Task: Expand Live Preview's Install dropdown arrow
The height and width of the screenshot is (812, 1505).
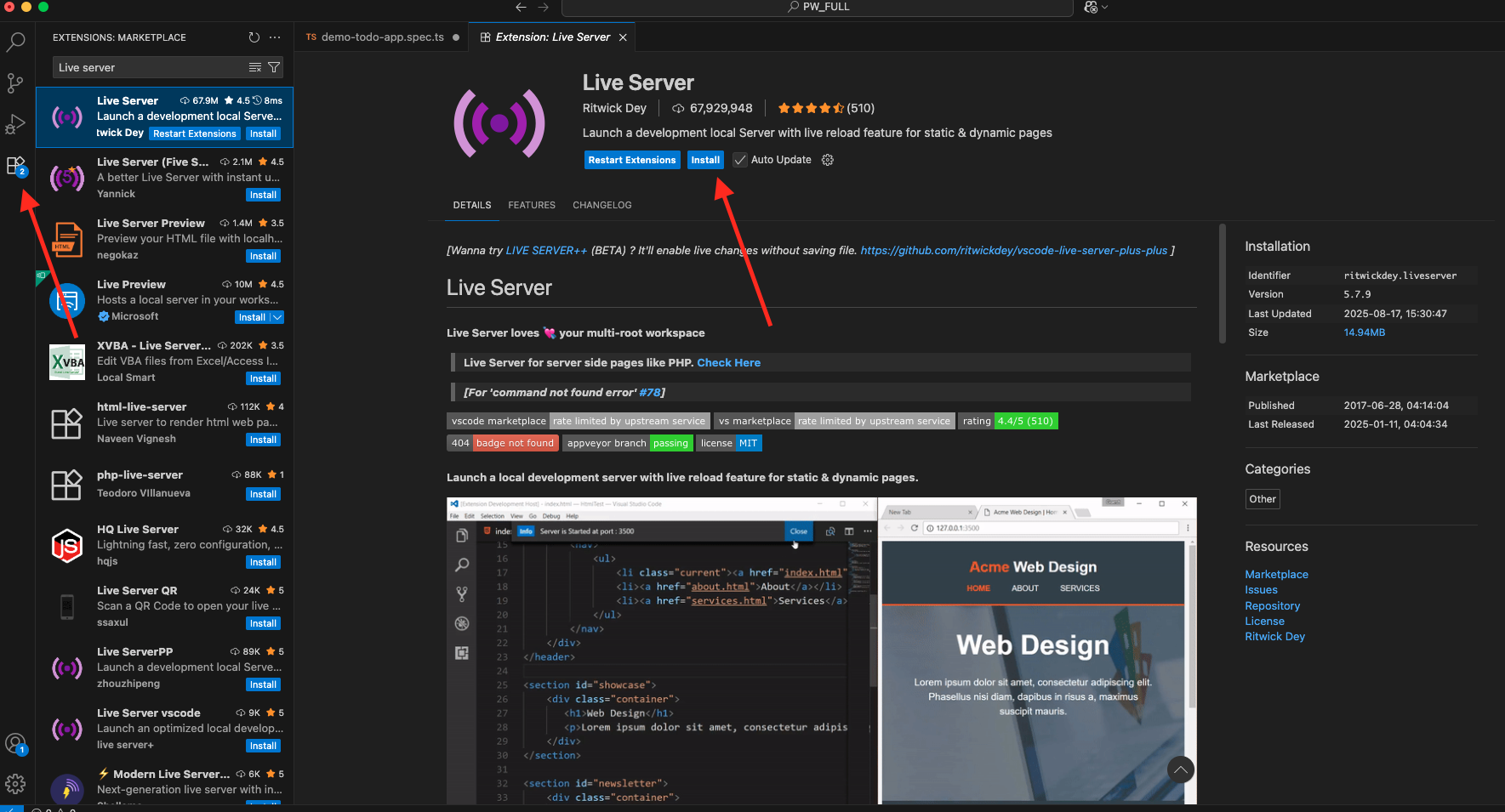Action: click(x=277, y=317)
